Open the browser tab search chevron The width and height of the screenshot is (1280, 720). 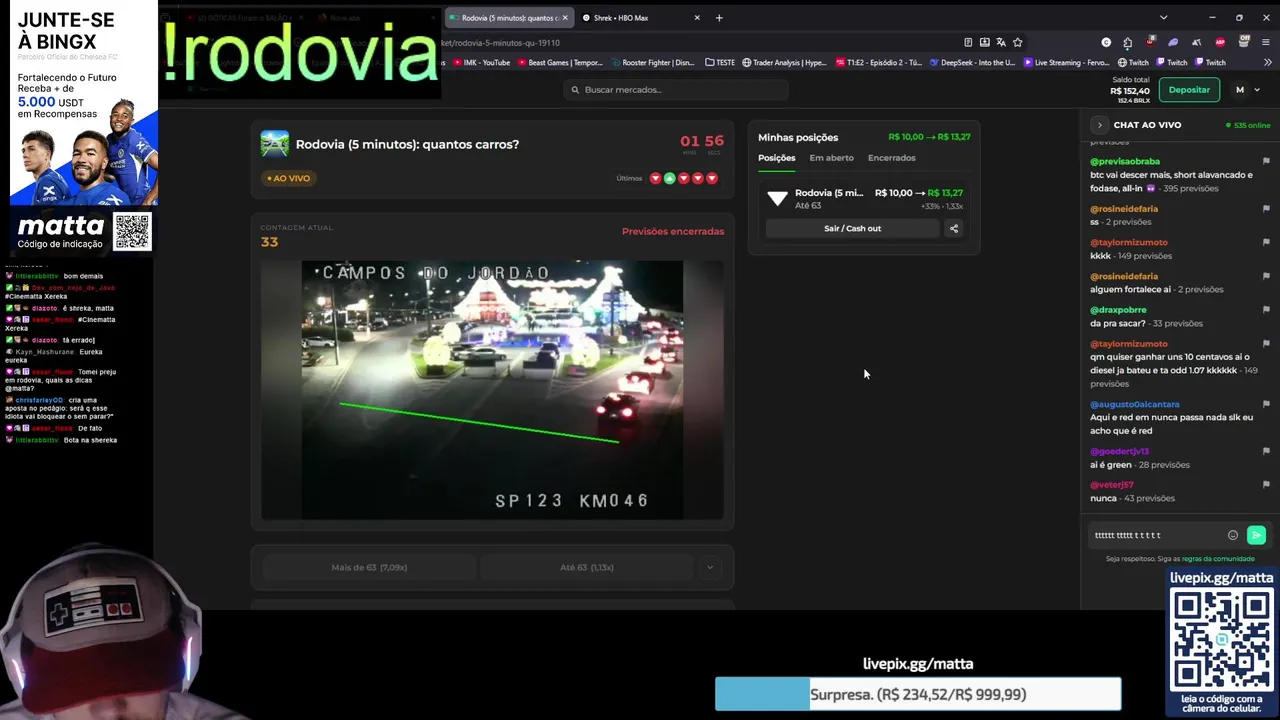pyautogui.click(x=1163, y=17)
